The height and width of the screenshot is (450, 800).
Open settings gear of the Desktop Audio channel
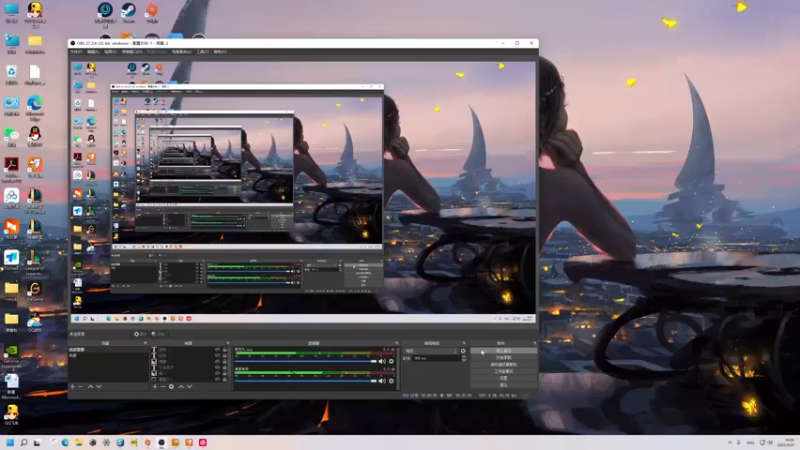tap(391, 381)
